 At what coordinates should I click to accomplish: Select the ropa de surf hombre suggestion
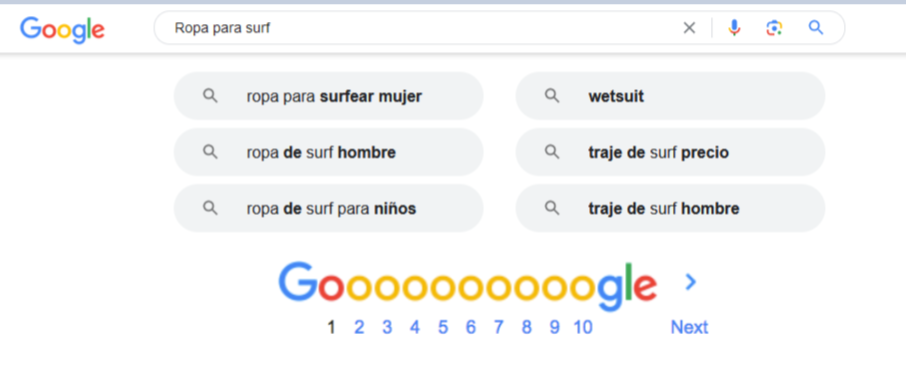click(328, 152)
